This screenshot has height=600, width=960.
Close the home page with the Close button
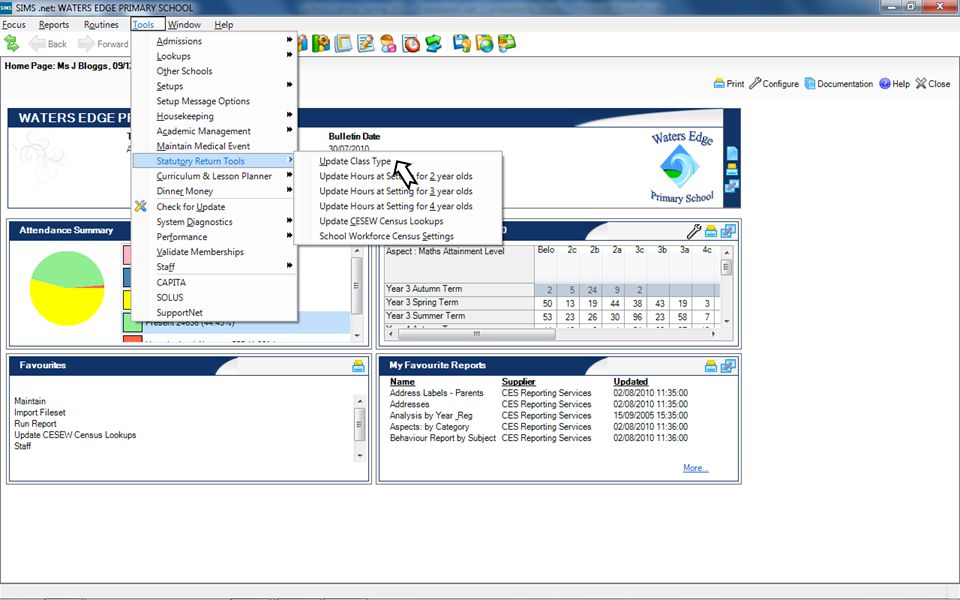pyautogui.click(x=933, y=84)
